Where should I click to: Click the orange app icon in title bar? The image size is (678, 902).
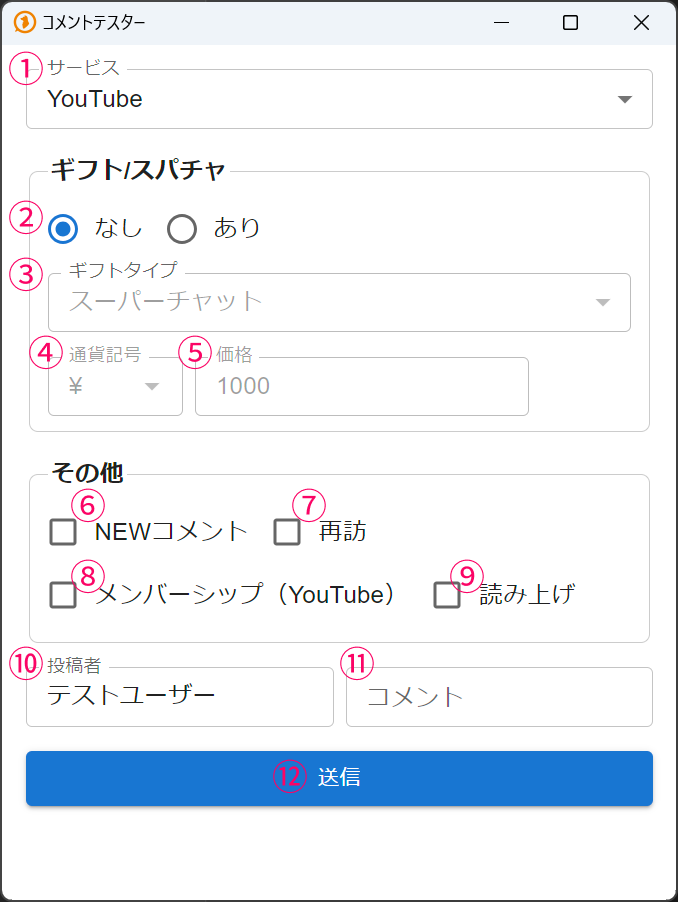[25, 22]
